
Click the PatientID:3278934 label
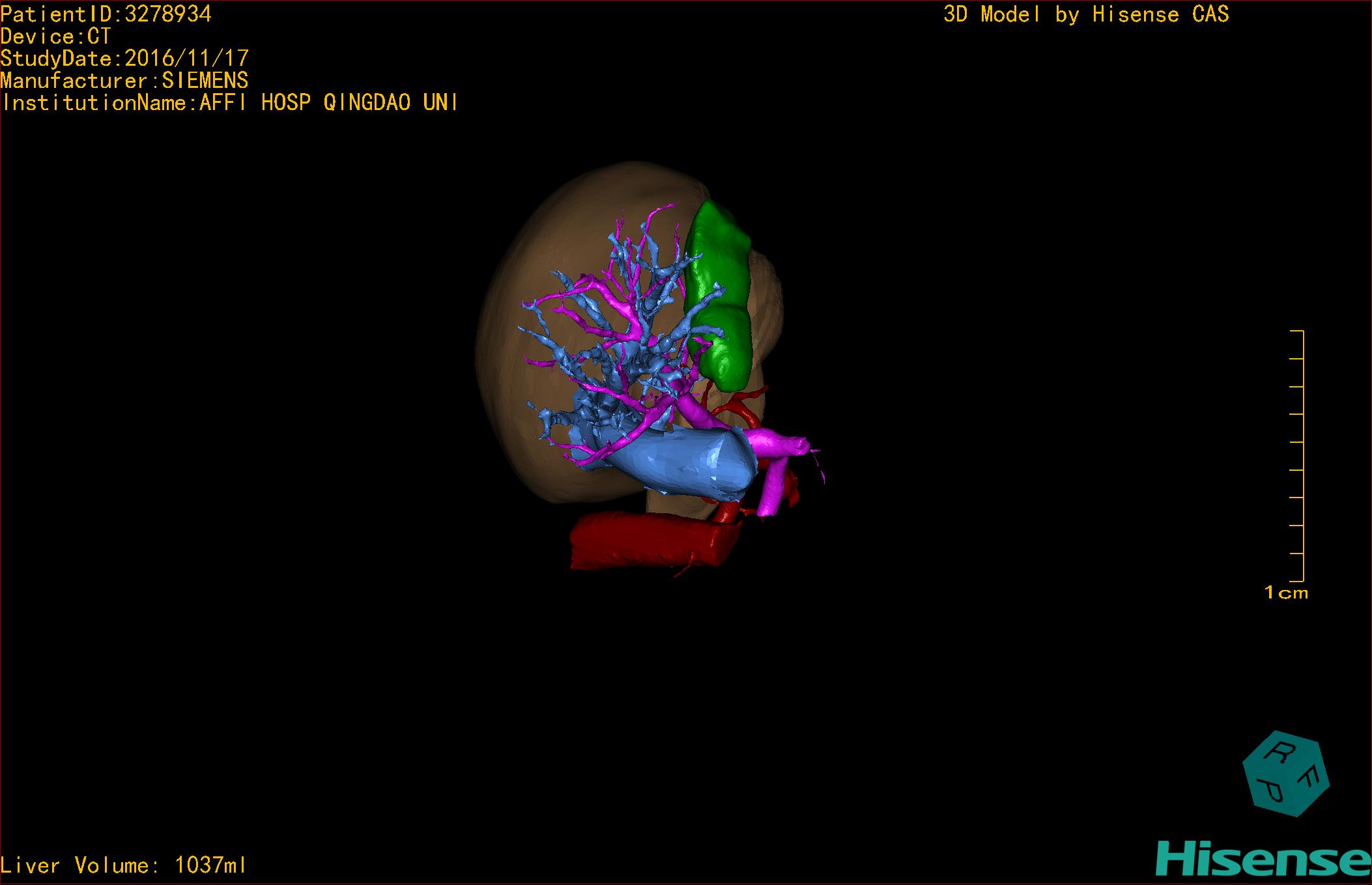pyautogui.click(x=106, y=14)
